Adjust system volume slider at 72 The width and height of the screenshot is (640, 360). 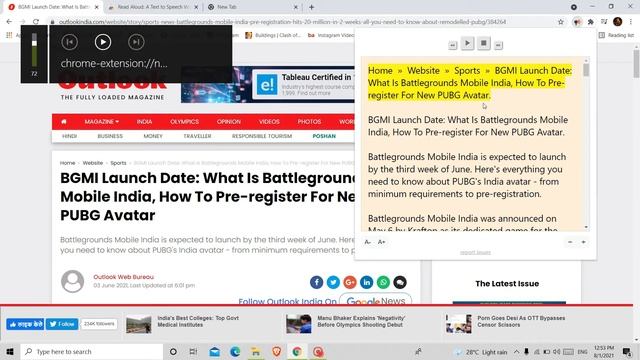(x=34, y=43)
